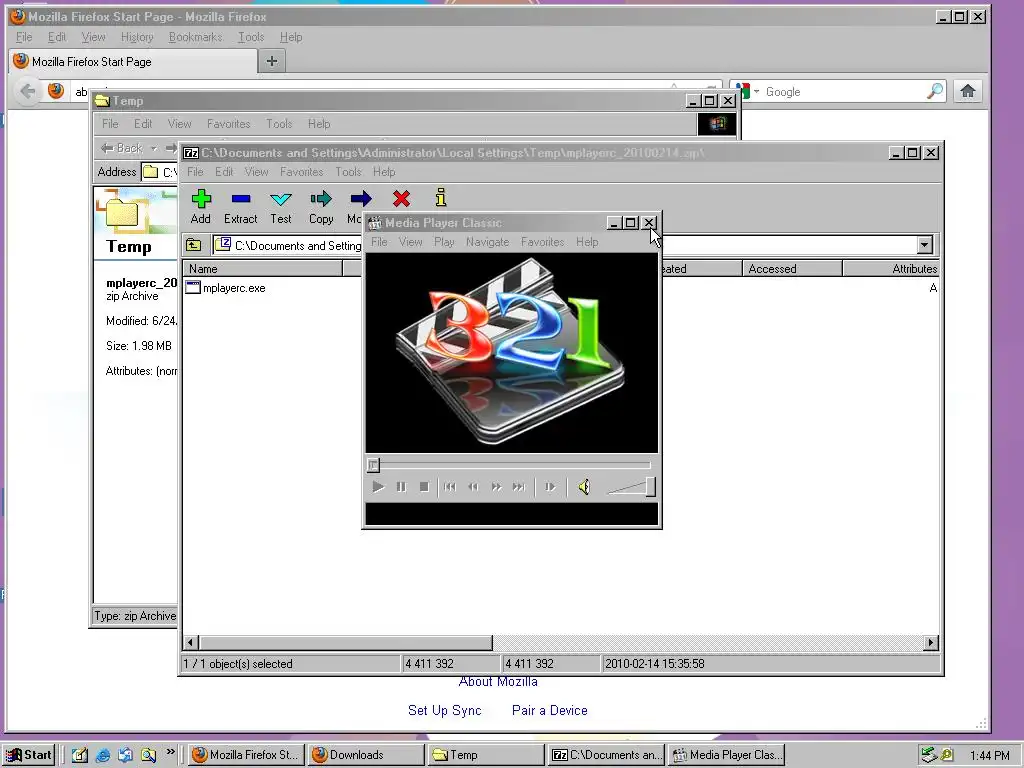The width and height of the screenshot is (1024, 768).
Task: Skip to next track in Media Player
Action: point(519,487)
